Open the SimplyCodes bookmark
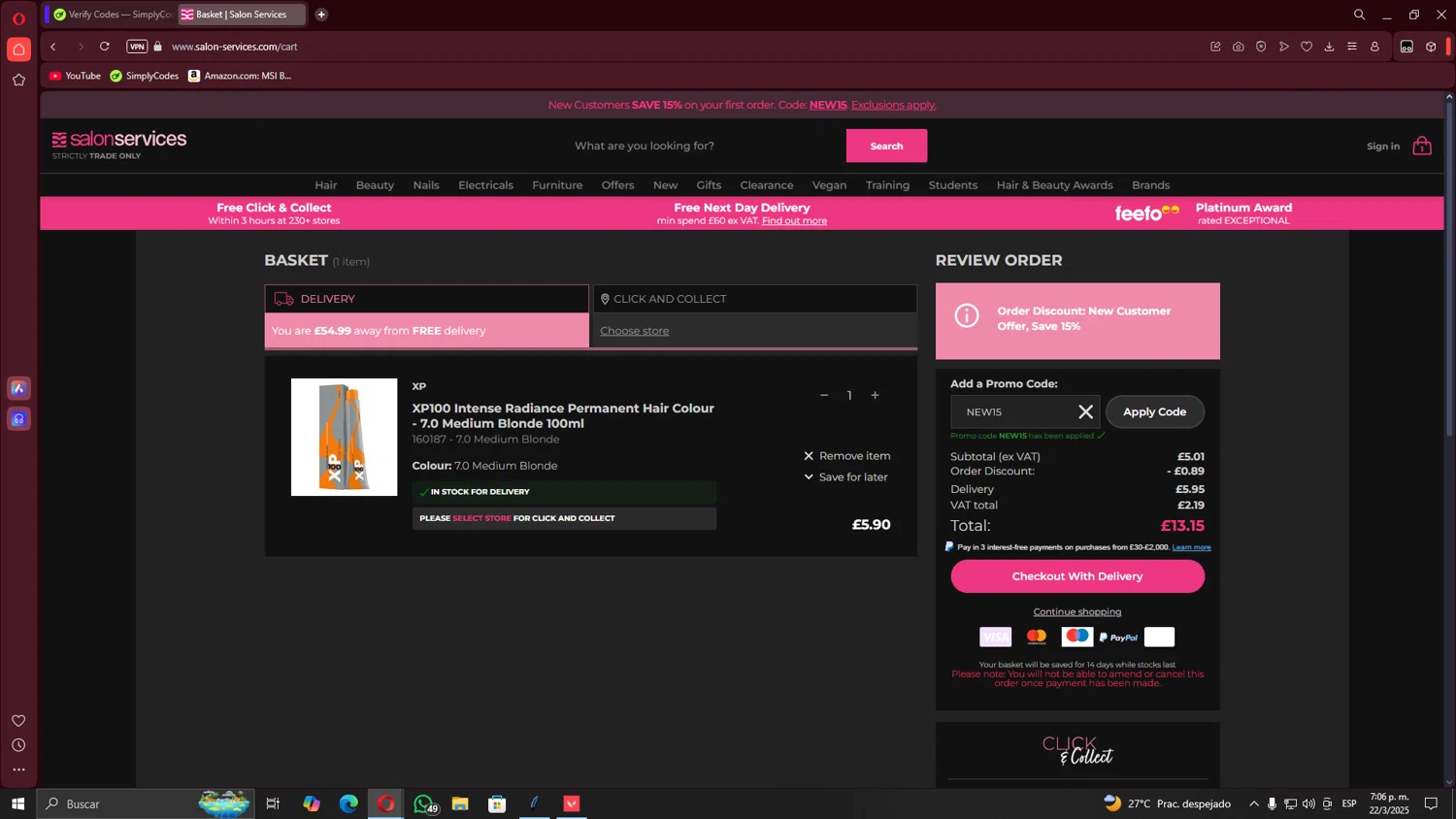Viewport: 1456px width, 819px height. tap(145, 76)
